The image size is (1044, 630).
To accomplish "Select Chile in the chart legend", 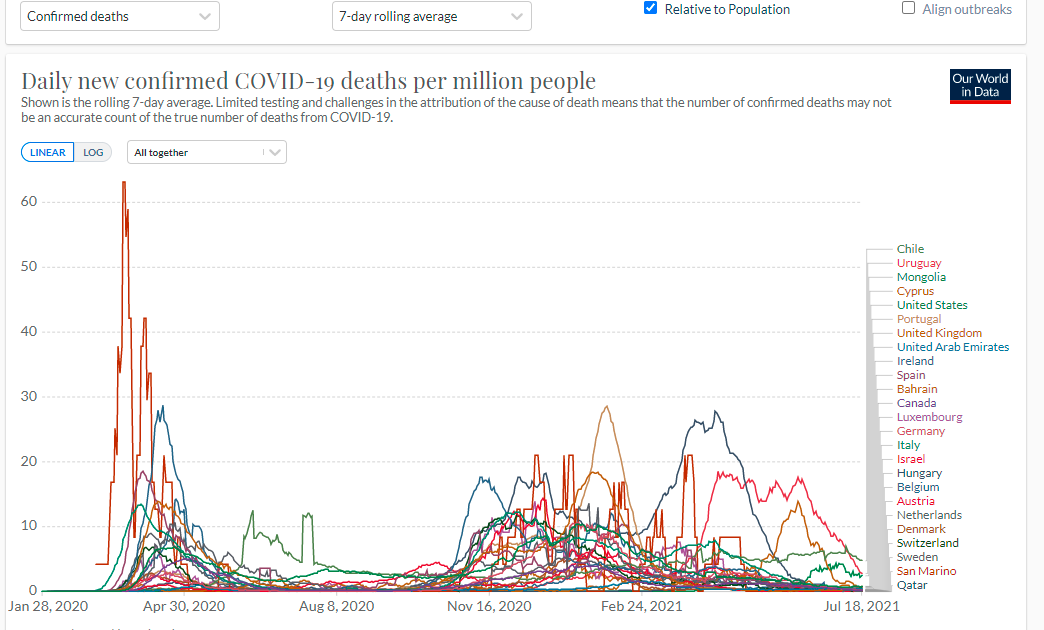I will tap(910, 249).
